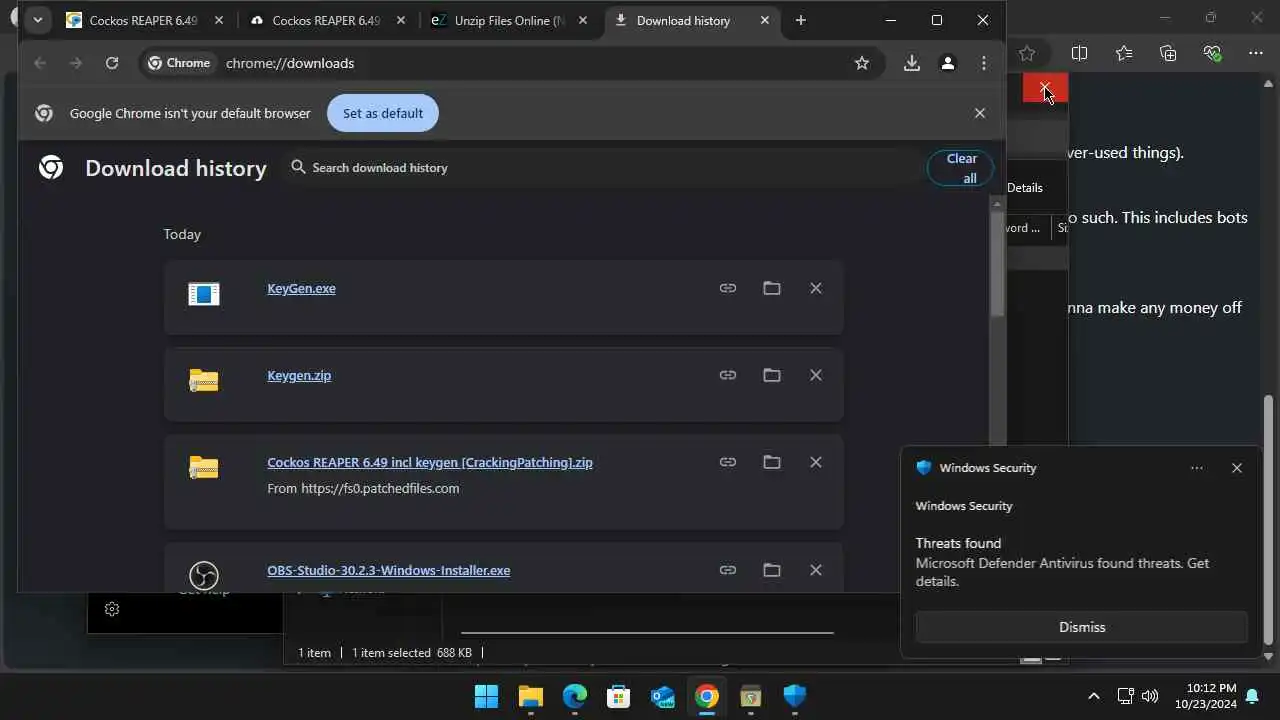Open a new Chrome tab

pos(800,20)
